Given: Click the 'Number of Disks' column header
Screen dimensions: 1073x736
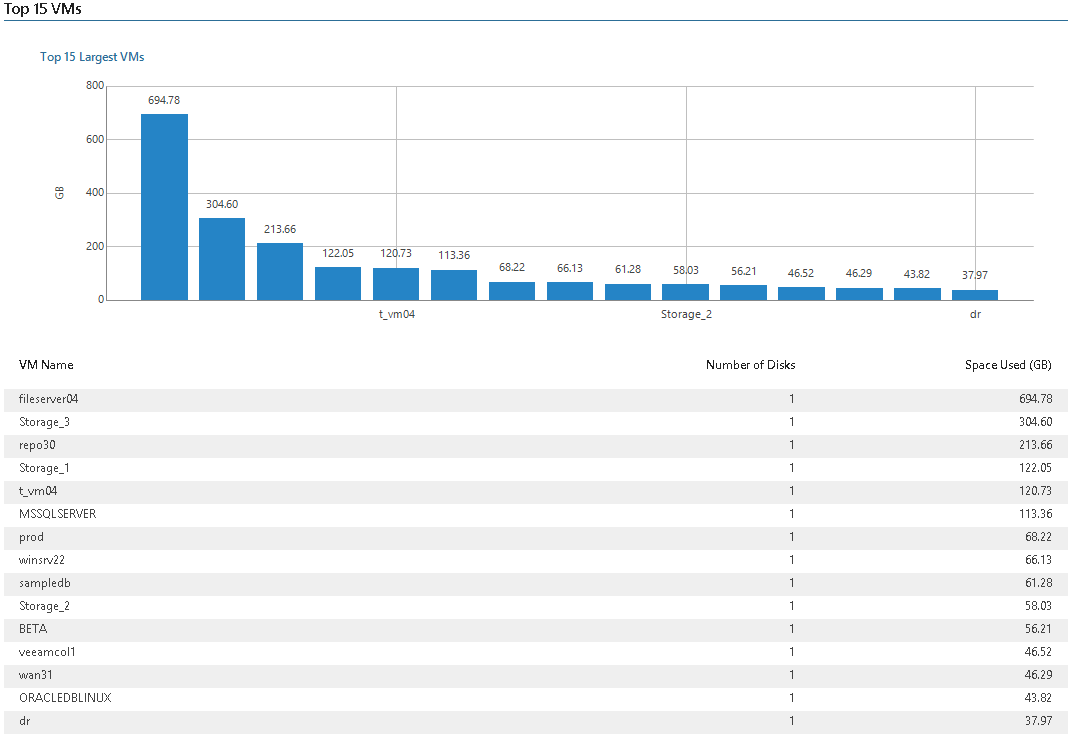Looking at the screenshot, I should [x=751, y=365].
